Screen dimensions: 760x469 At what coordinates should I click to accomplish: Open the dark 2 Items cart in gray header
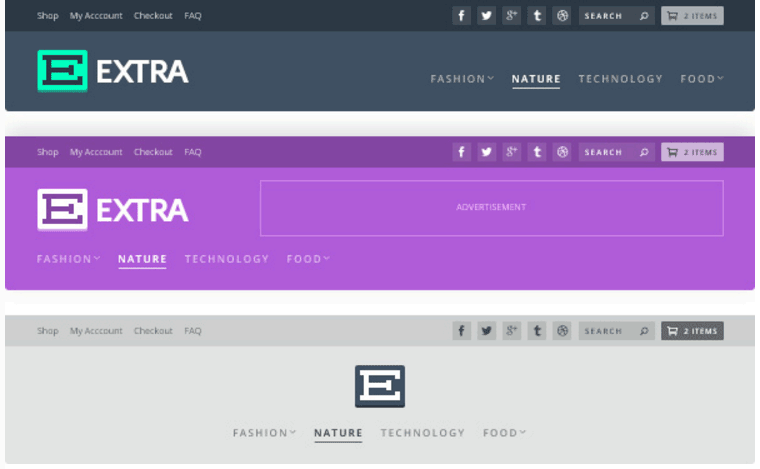(692, 331)
